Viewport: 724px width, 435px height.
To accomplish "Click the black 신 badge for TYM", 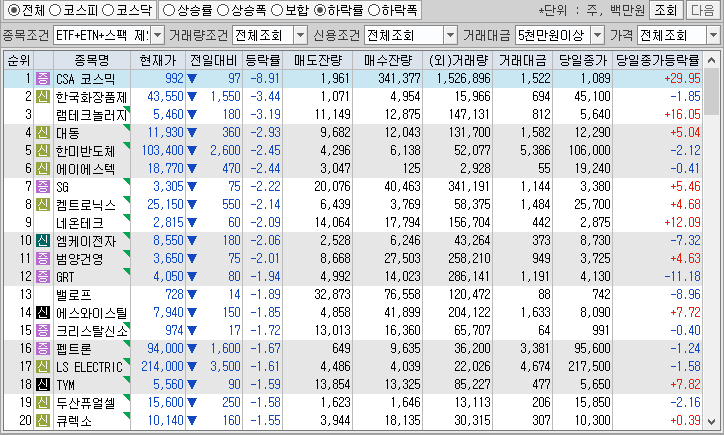I will (x=43, y=385).
